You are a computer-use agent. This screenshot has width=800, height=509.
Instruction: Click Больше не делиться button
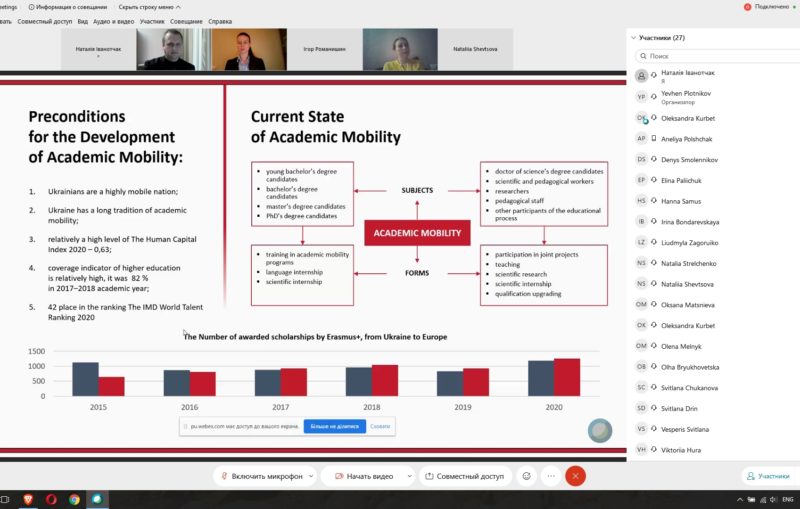pyautogui.click(x=335, y=426)
